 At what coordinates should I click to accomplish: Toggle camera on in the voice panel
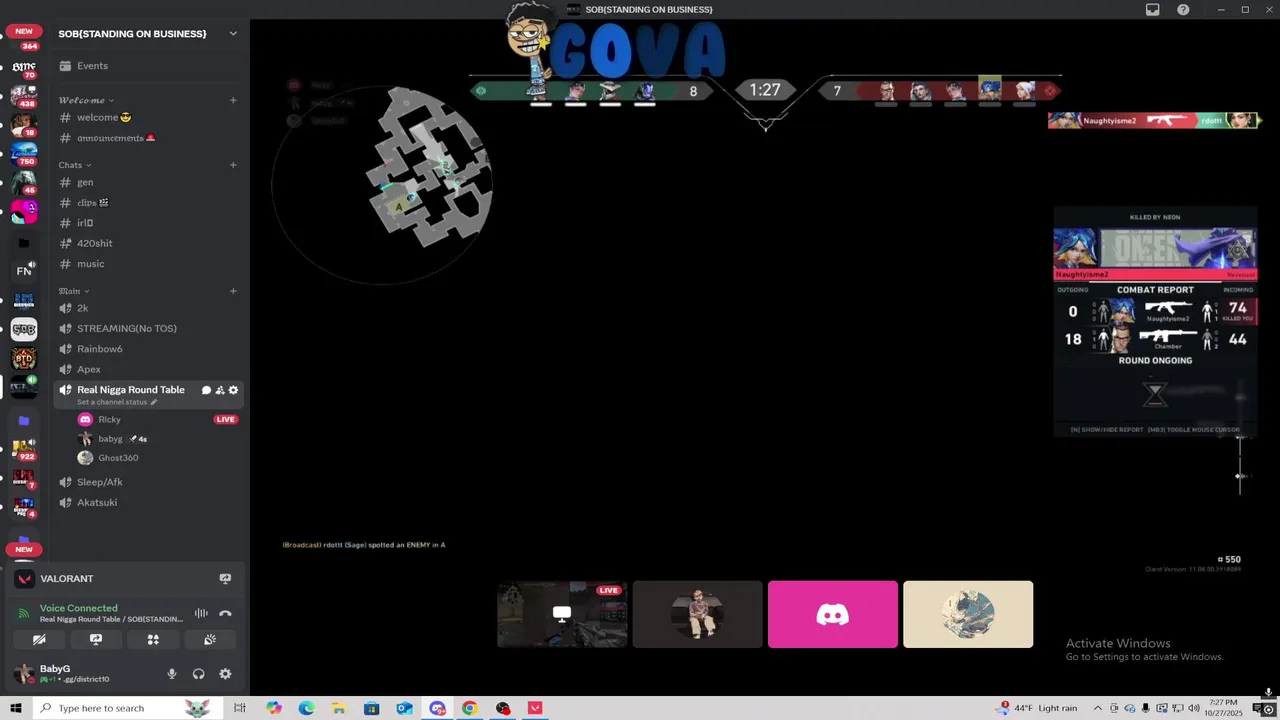pos(39,640)
